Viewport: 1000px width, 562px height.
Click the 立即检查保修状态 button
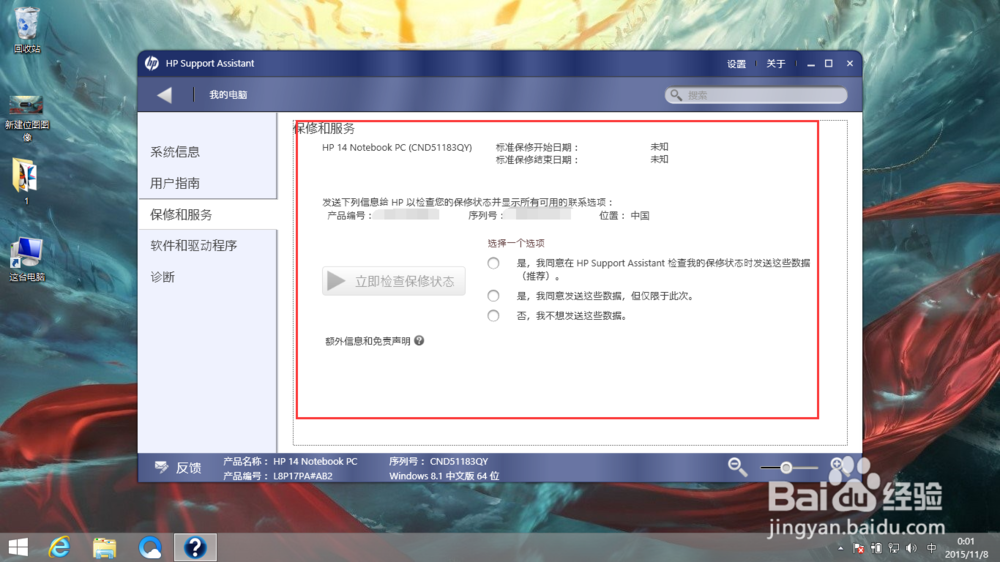coord(393,281)
